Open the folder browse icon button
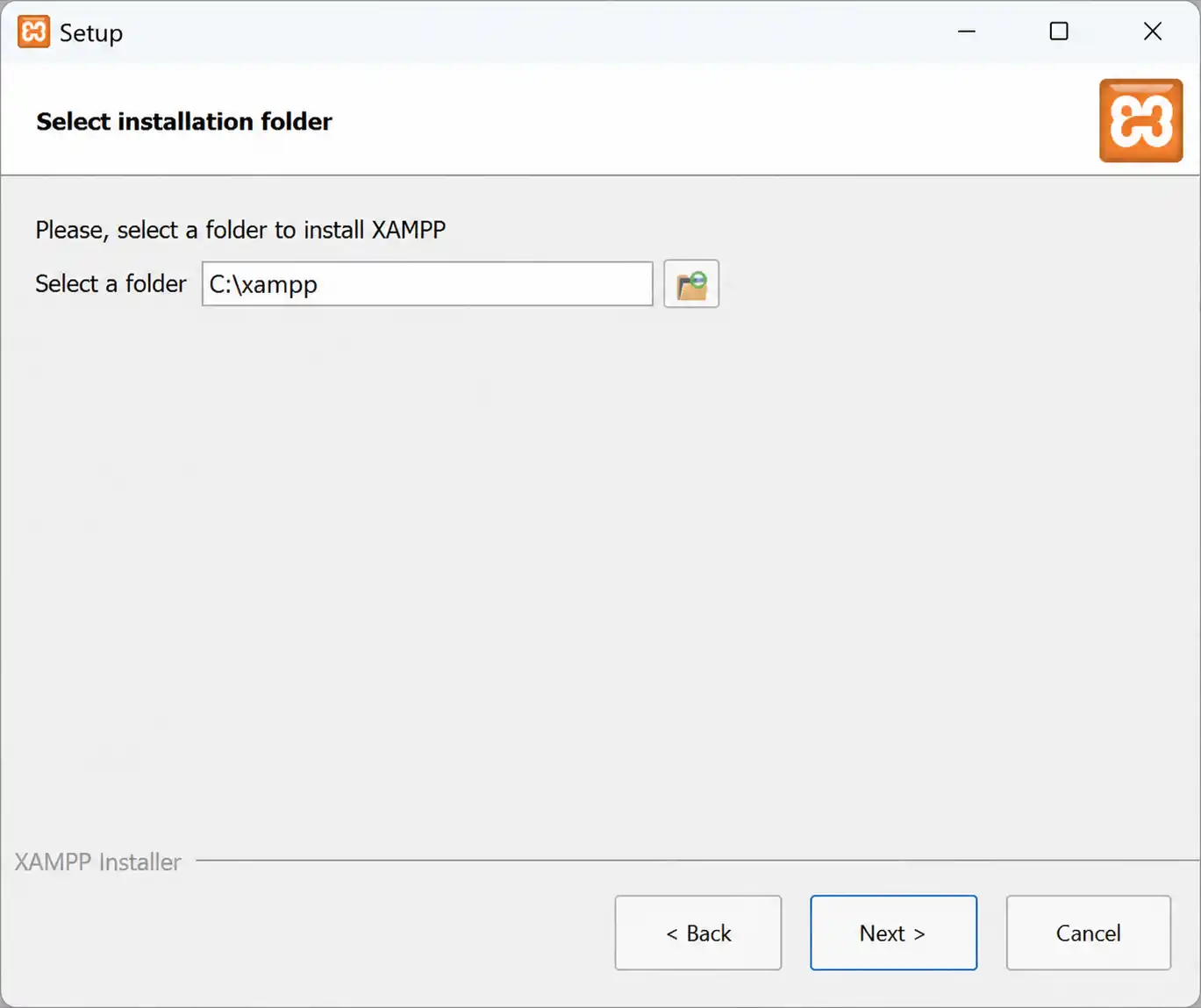Image resolution: width=1201 pixels, height=1008 pixels. (691, 284)
